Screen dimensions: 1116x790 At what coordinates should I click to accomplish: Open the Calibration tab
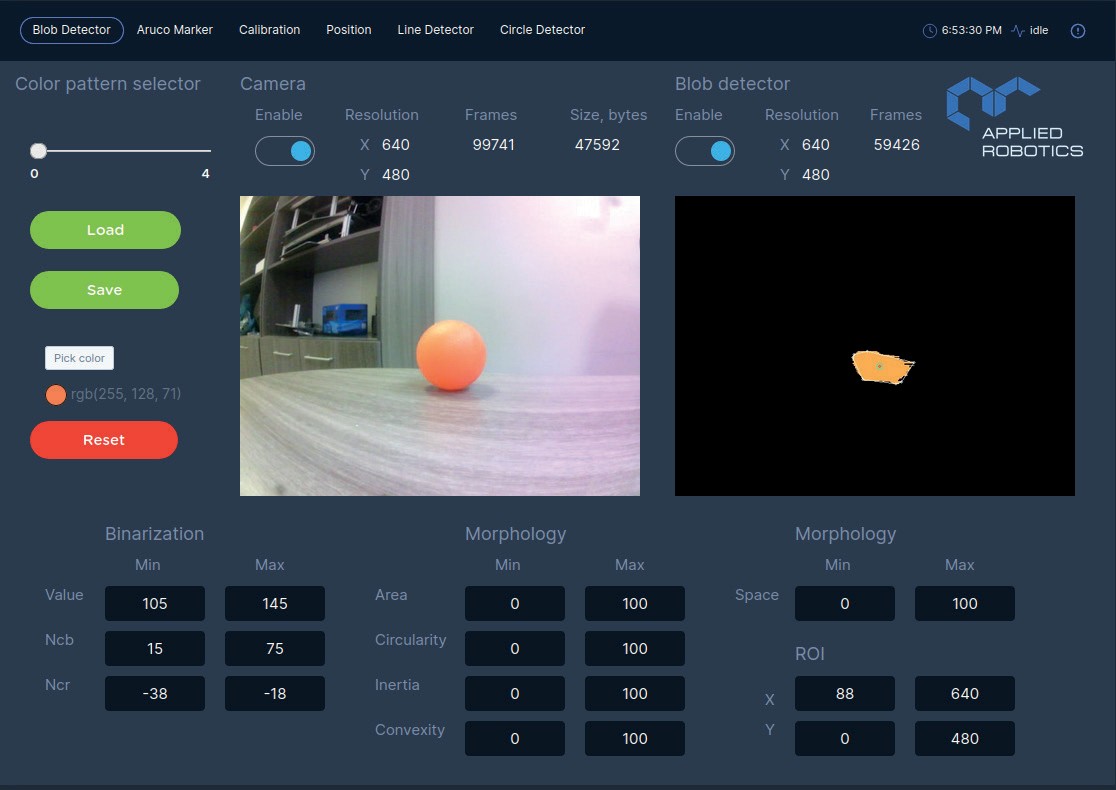coord(269,30)
